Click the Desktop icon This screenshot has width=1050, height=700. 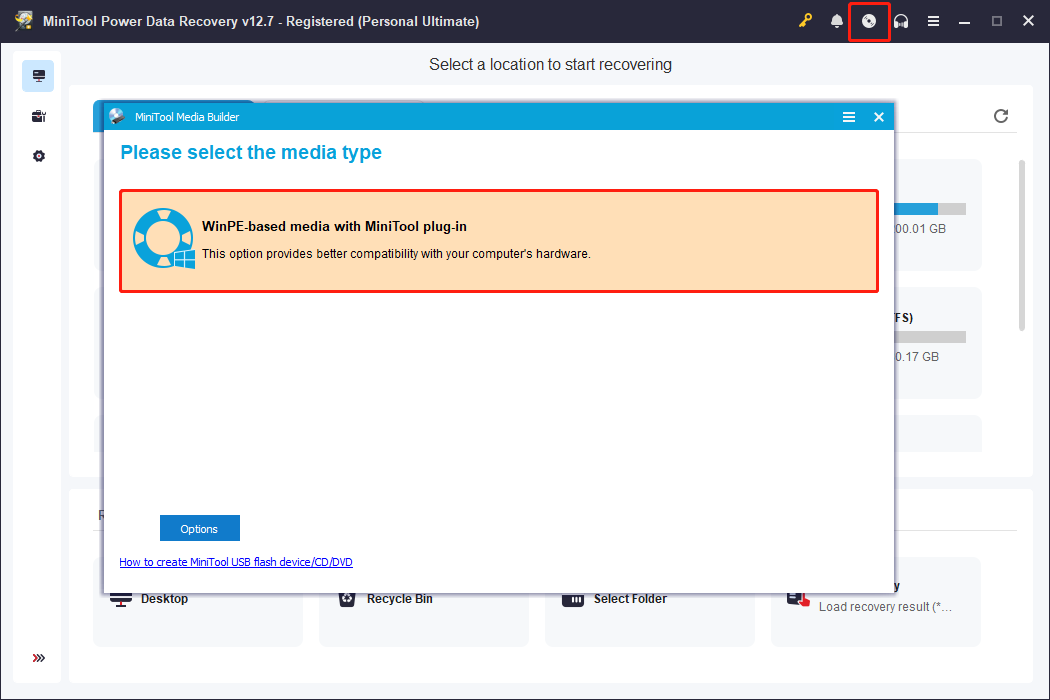point(121,600)
